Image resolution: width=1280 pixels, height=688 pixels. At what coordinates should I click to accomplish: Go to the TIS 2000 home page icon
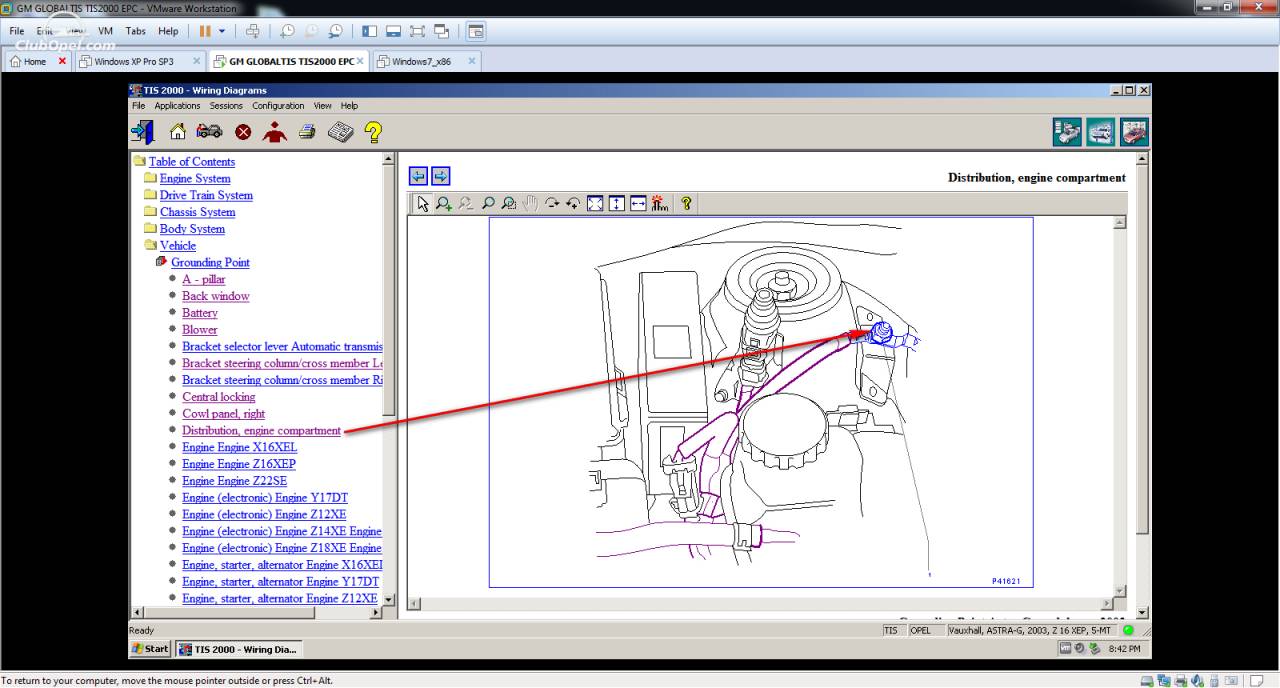pos(178,131)
